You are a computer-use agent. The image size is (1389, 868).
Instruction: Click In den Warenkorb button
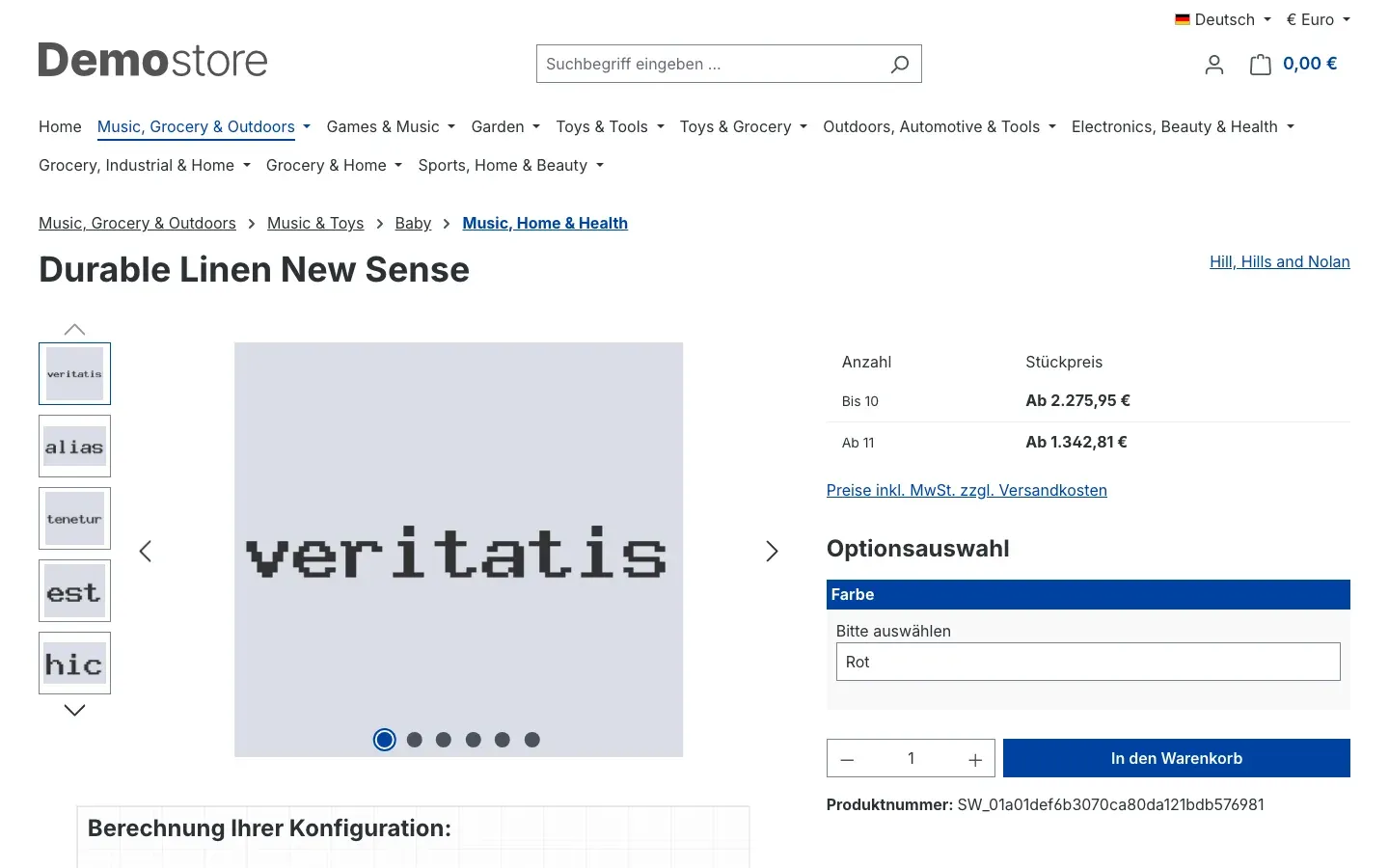coord(1177,758)
